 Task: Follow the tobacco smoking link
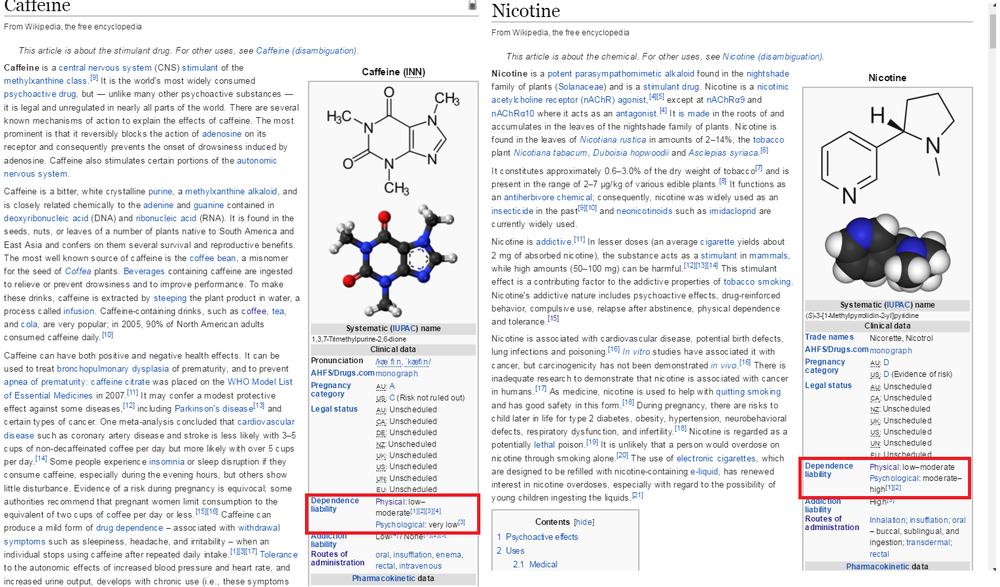(757, 281)
